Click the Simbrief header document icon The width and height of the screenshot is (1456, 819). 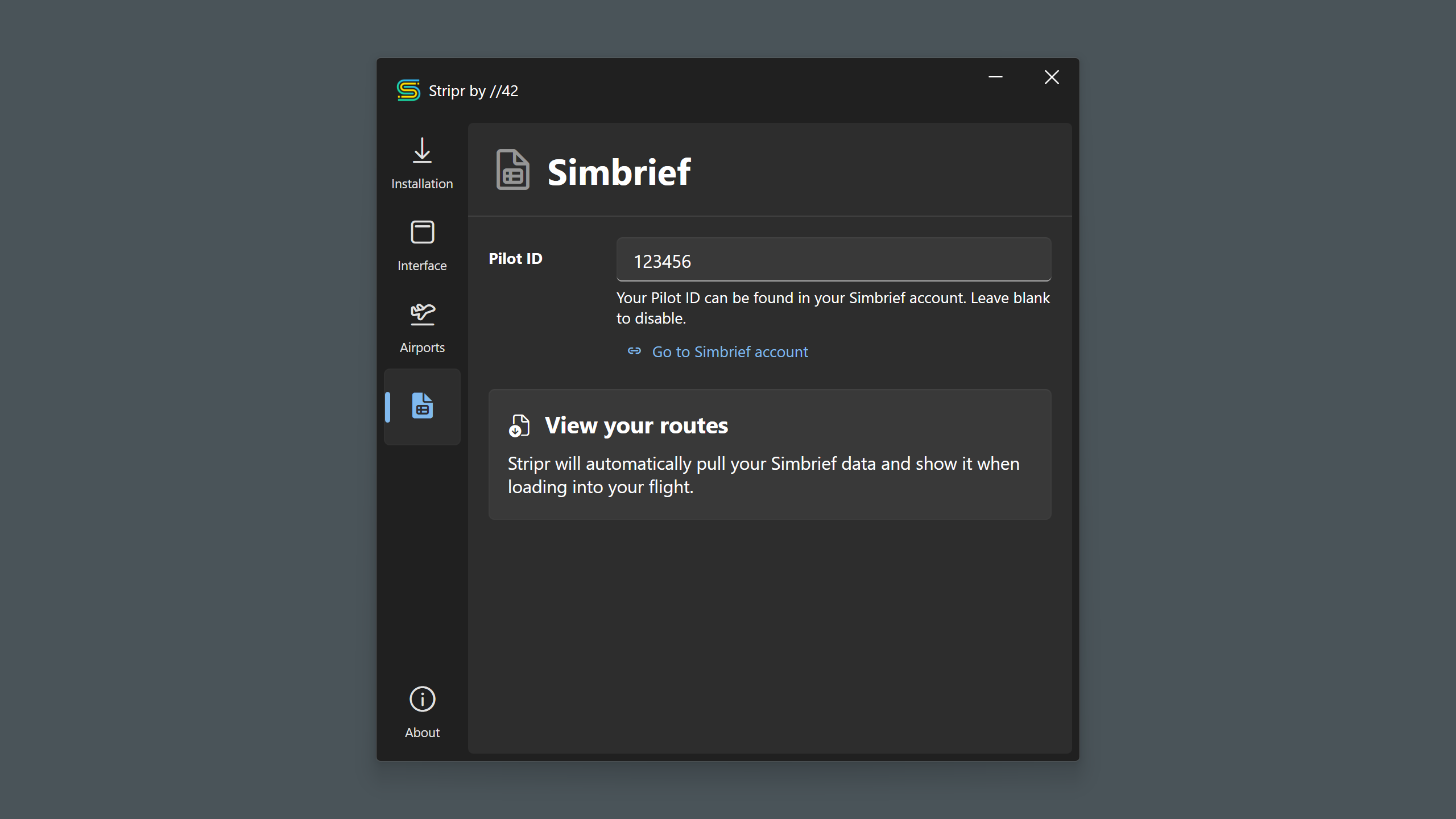click(x=512, y=170)
